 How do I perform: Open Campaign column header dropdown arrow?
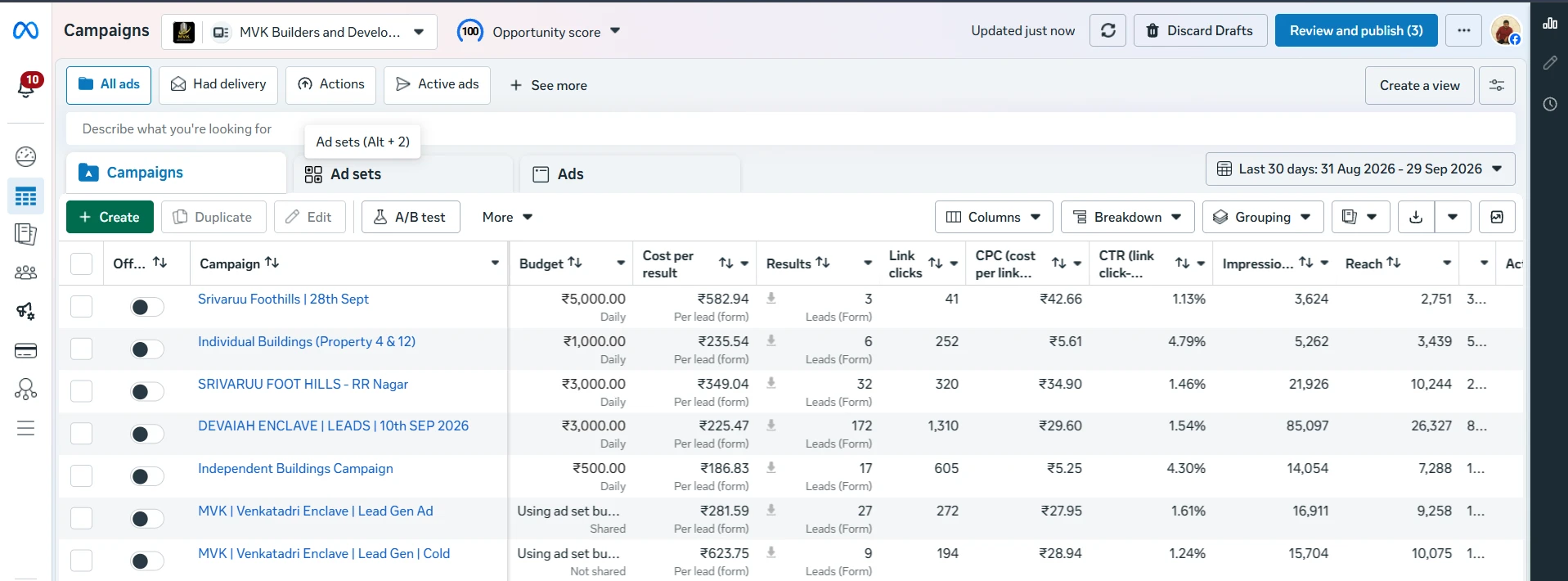click(x=495, y=263)
